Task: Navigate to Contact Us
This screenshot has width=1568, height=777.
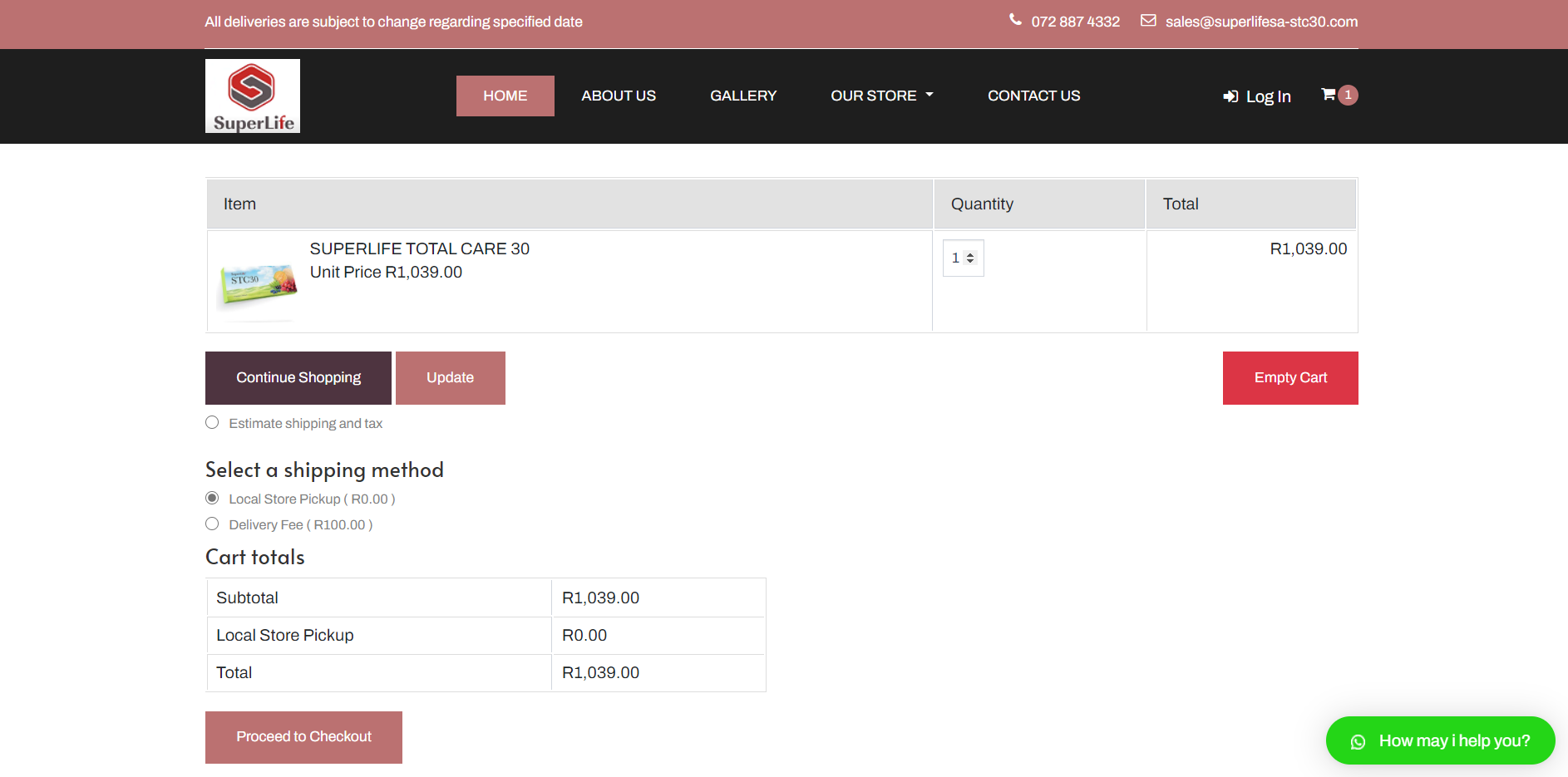Action: (1033, 96)
